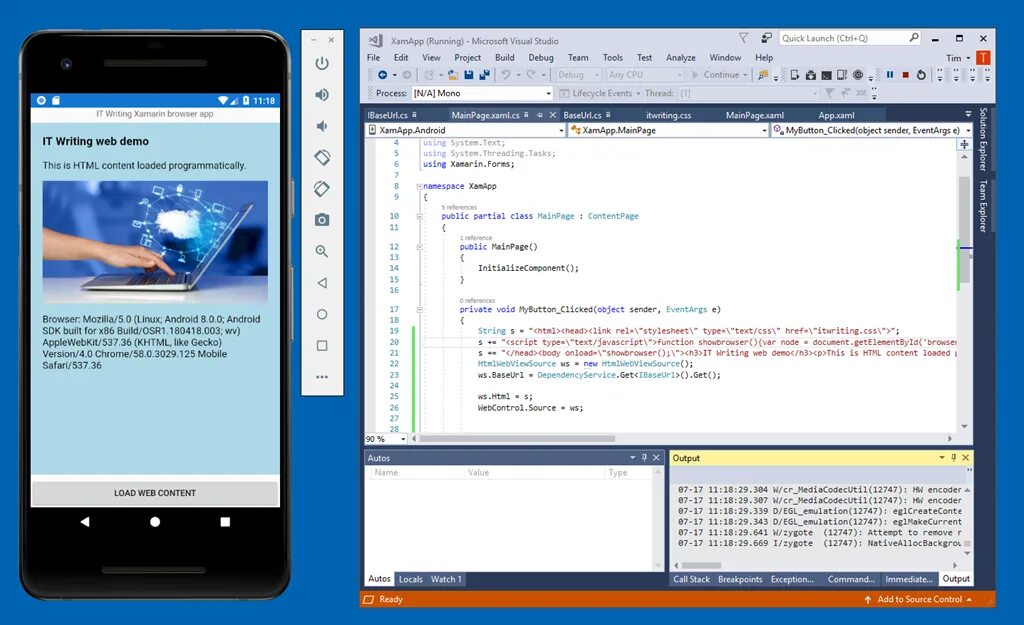Click Open File folder icon in toolbar
The width and height of the screenshot is (1024, 625).
point(453,75)
